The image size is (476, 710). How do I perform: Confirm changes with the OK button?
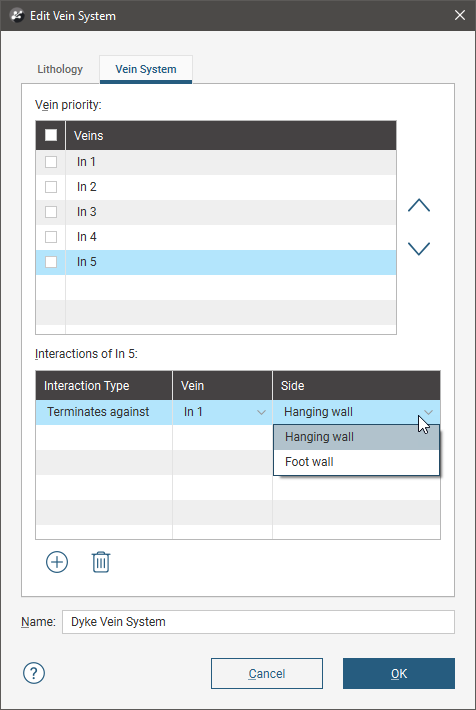399,673
